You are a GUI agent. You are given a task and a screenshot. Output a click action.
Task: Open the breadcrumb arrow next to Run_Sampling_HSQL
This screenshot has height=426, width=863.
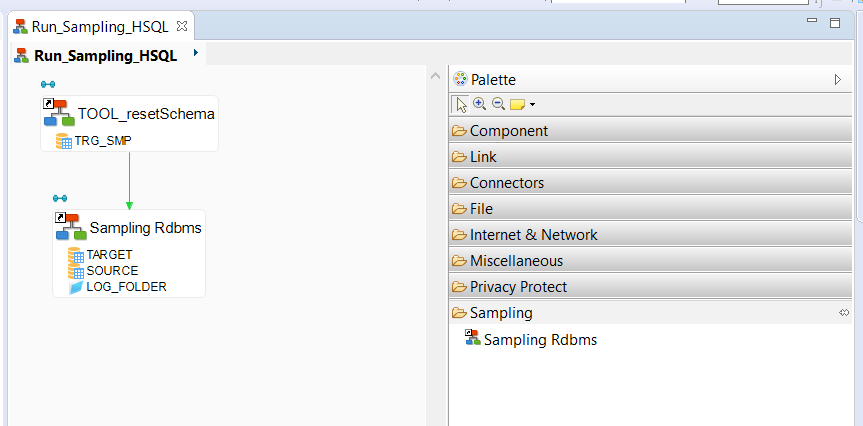[196, 53]
